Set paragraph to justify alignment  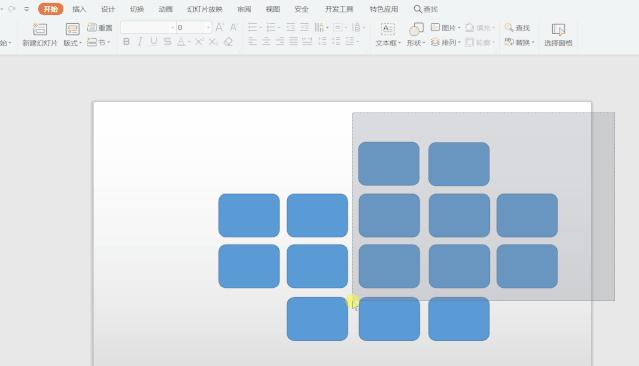[293, 42]
